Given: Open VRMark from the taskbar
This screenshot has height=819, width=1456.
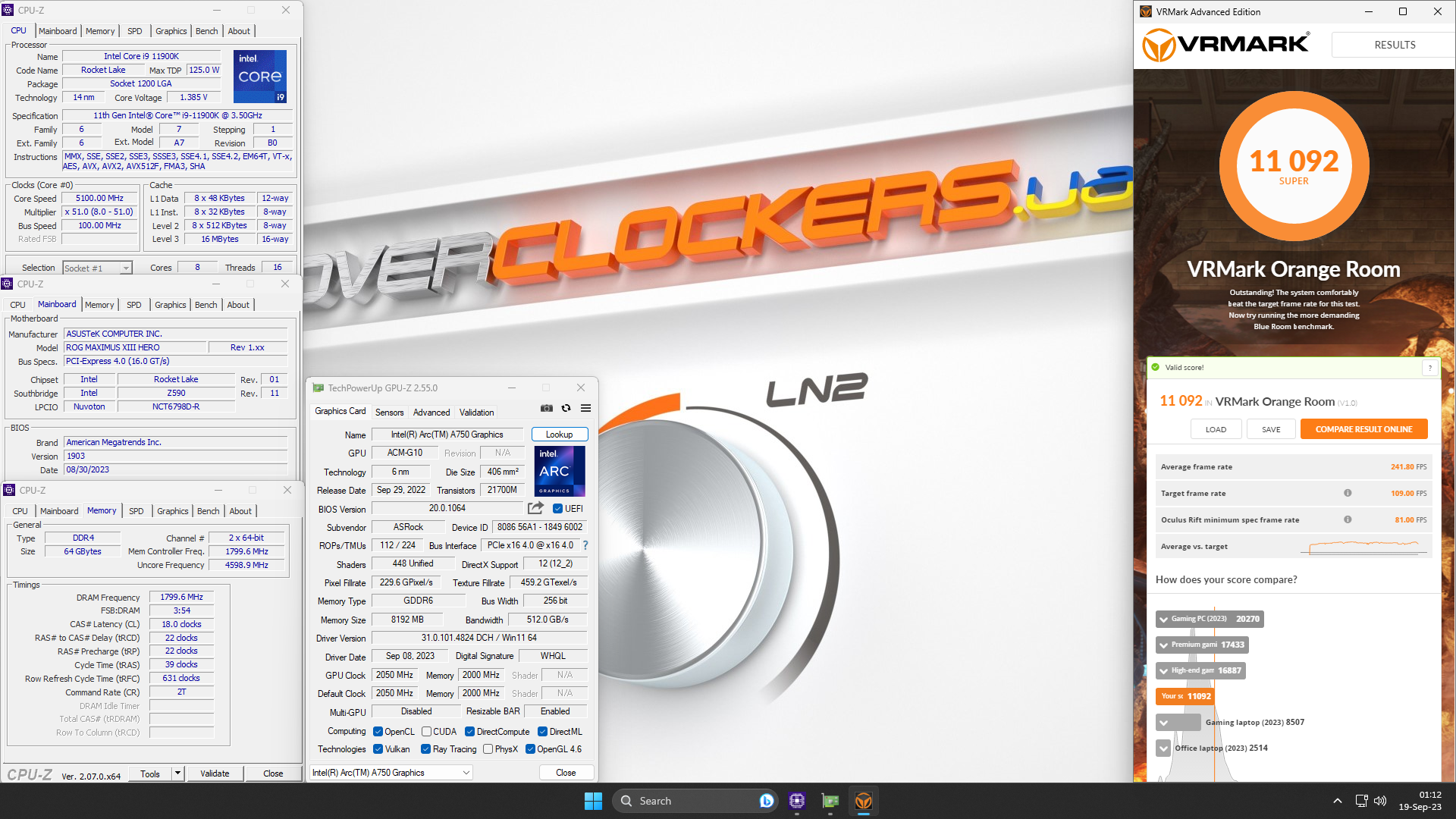Looking at the screenshot, I should 864,801.
